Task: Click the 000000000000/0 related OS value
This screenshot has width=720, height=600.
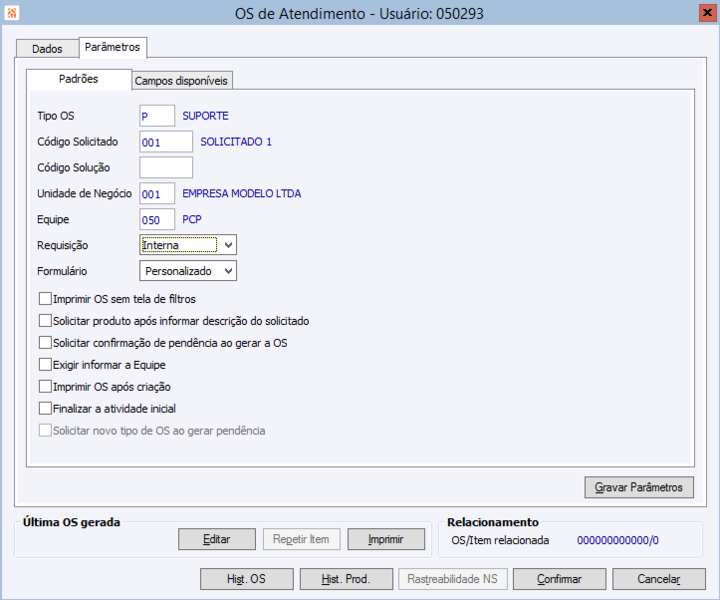Action: (x=618, y=540)
